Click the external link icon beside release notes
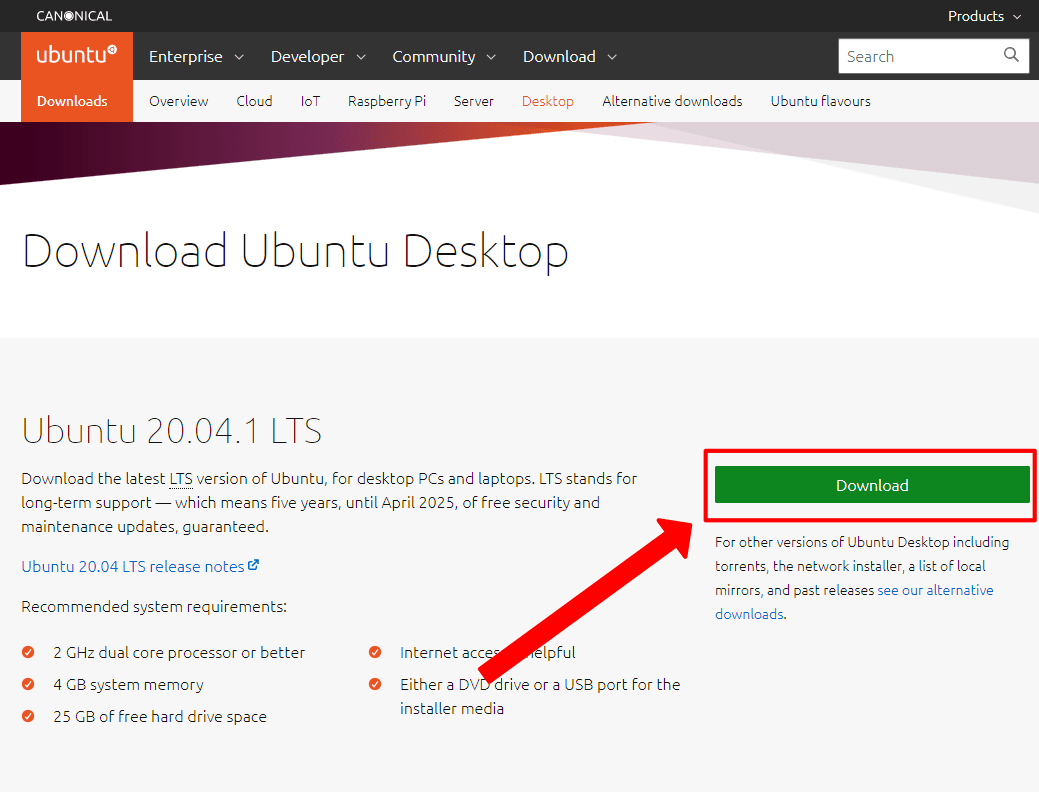 253,565
